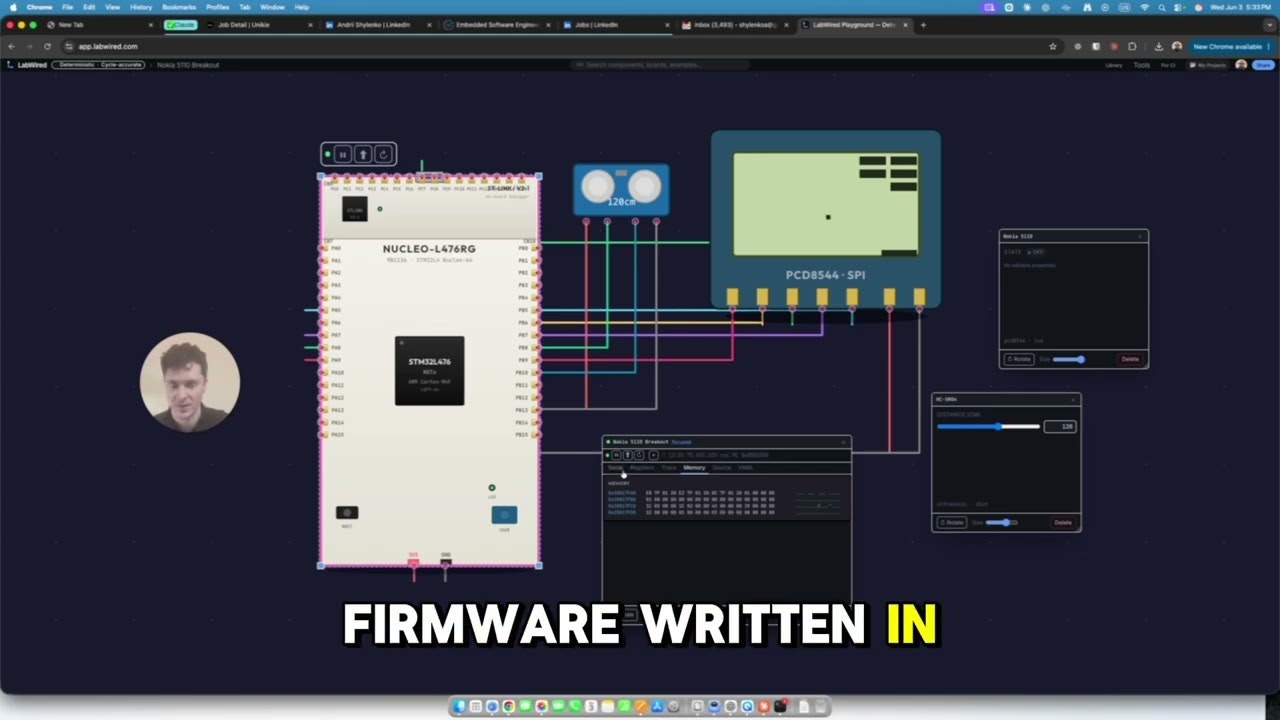
Task: Click the app.labwired.com address bar
Action: tap(560, 46)
